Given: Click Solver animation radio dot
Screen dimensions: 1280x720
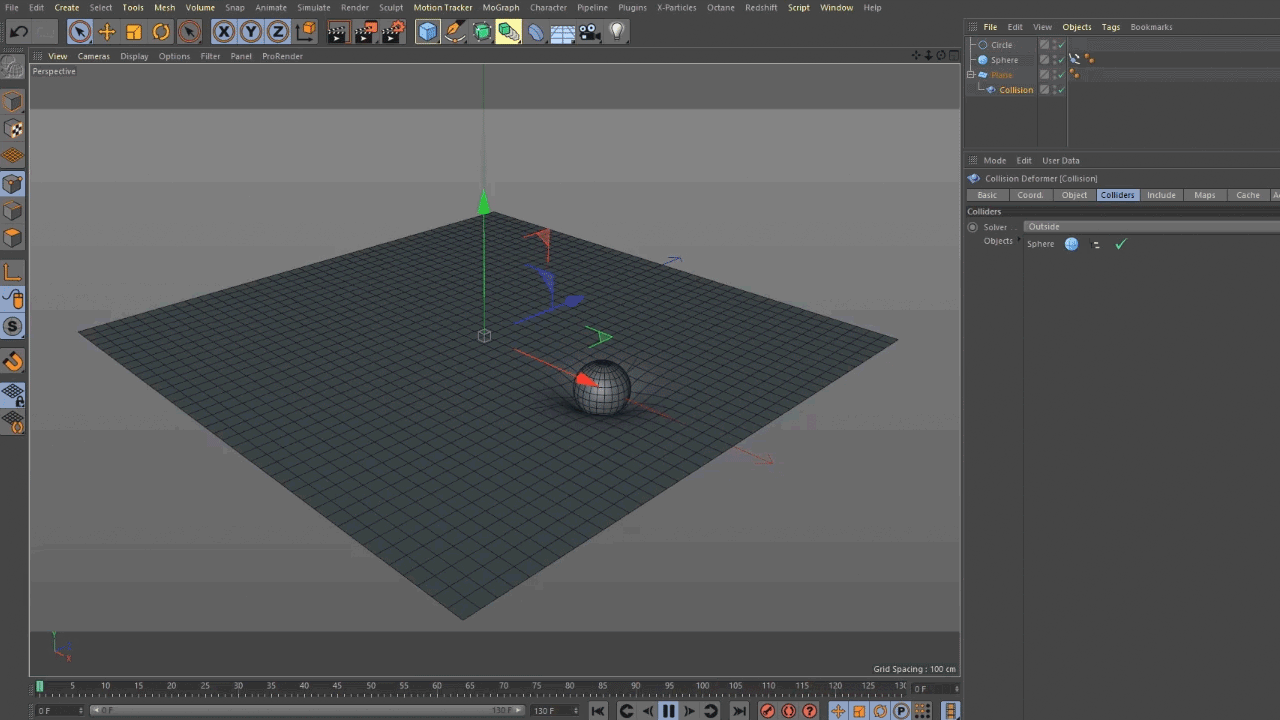Looking at the screenshot, I should [972, 227].
